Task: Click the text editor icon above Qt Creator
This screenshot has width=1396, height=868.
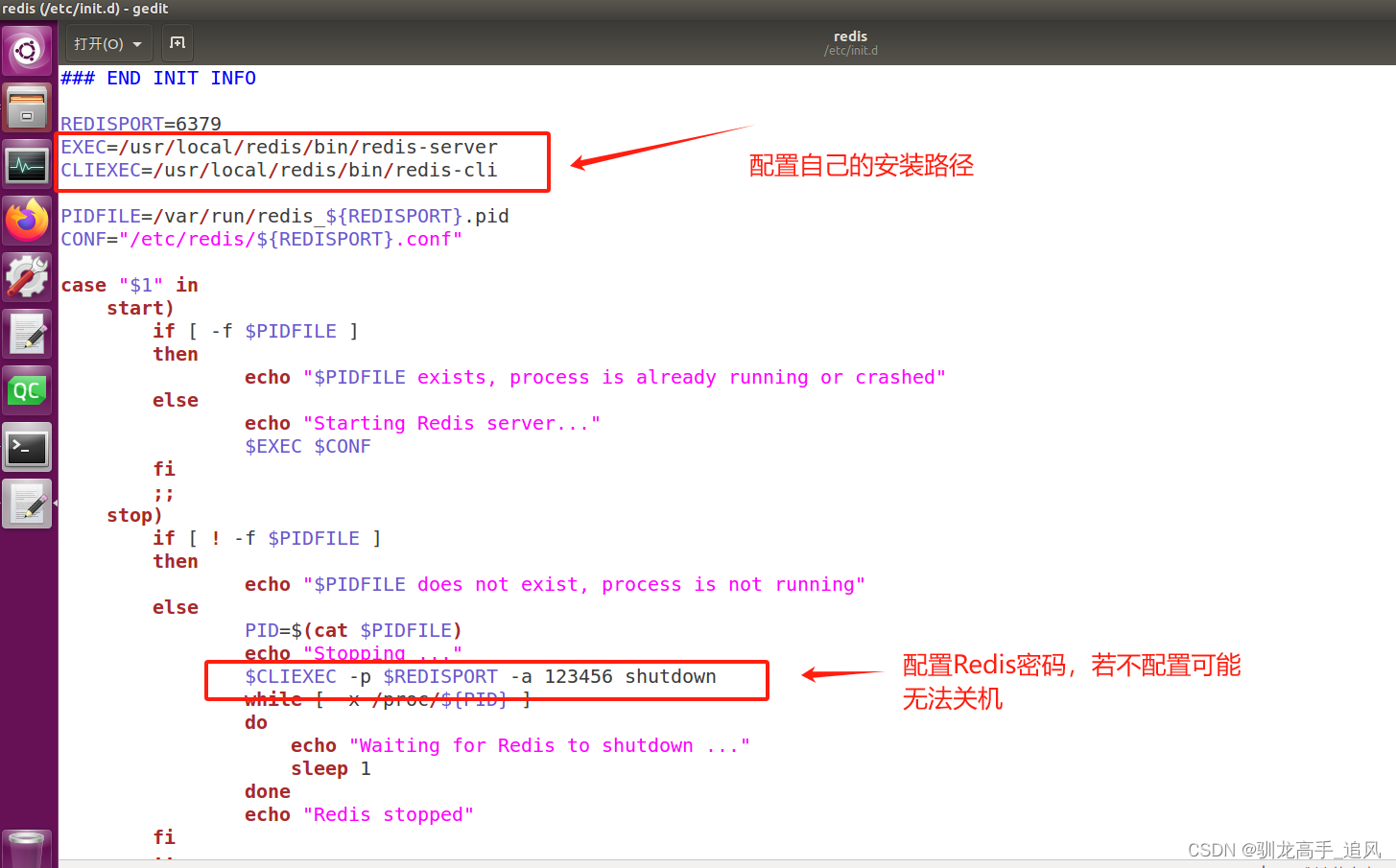Action: click(27, 334)
